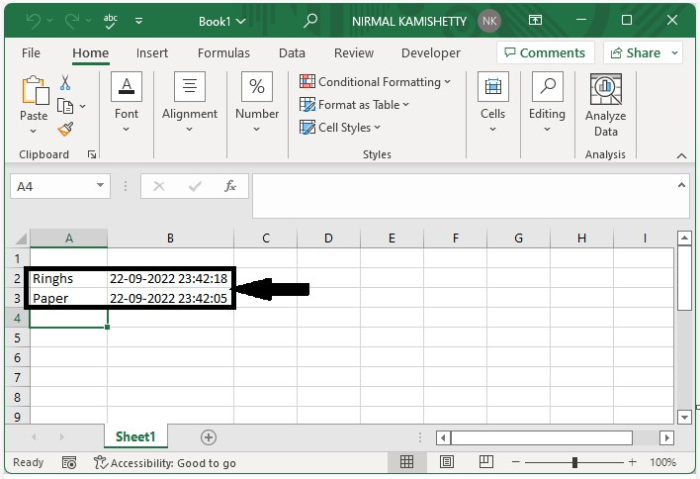Switch to Page Break Preview

(x=486, y=462)
